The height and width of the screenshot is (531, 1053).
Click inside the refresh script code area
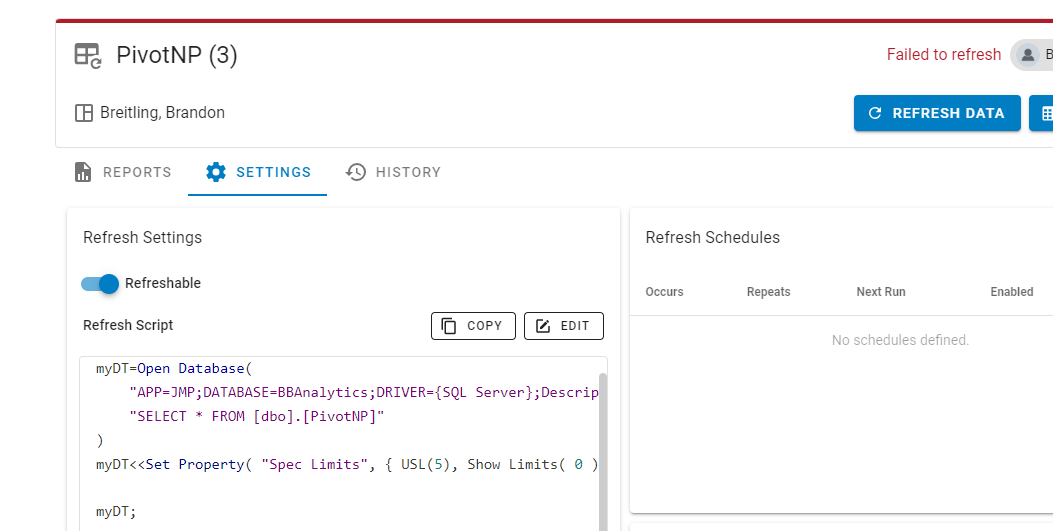pyautogui.click(x=340, y=450)
